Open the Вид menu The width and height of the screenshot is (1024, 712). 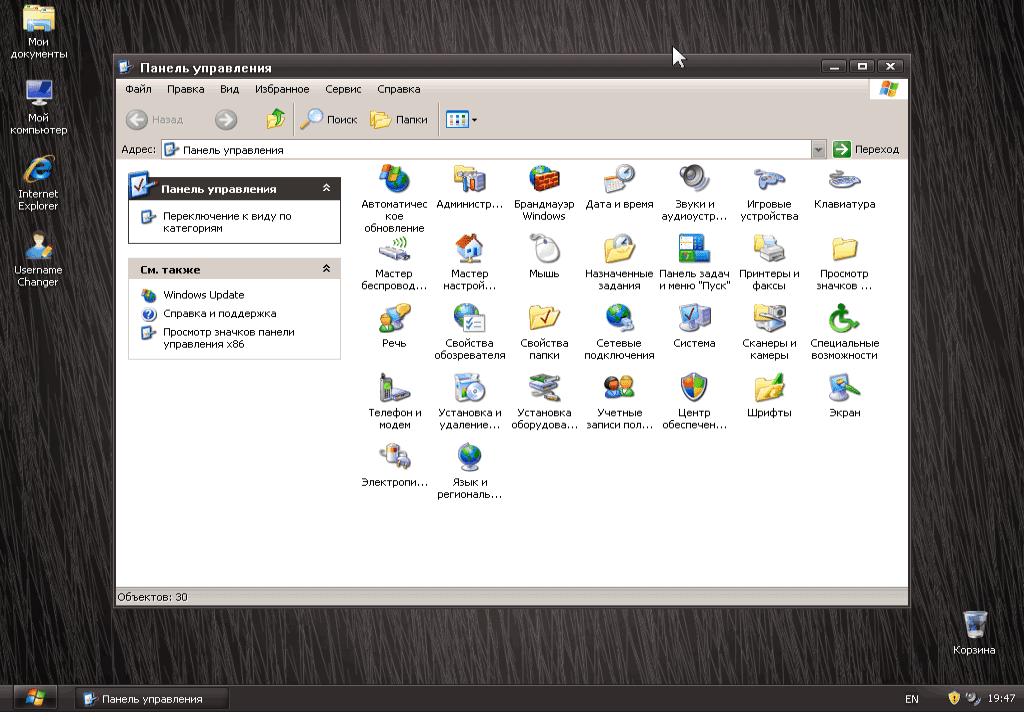click(x=229, y=89)
